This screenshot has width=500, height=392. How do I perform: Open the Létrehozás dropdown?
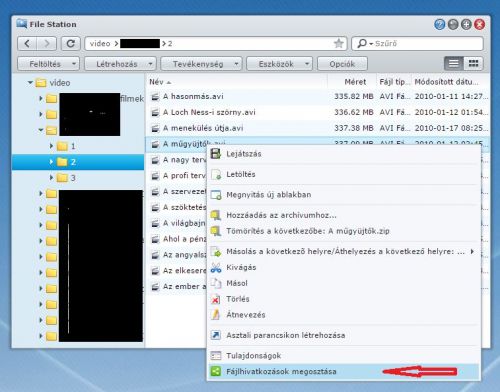120,64
